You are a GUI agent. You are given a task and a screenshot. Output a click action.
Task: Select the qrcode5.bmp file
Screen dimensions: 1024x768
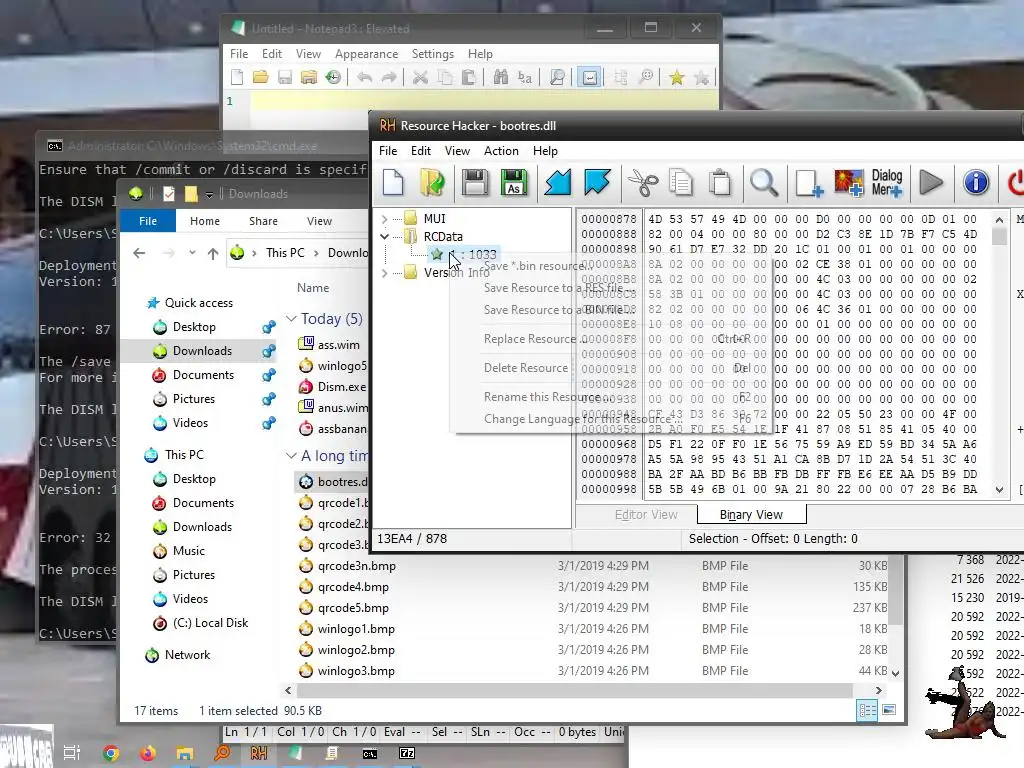point(353,608)
